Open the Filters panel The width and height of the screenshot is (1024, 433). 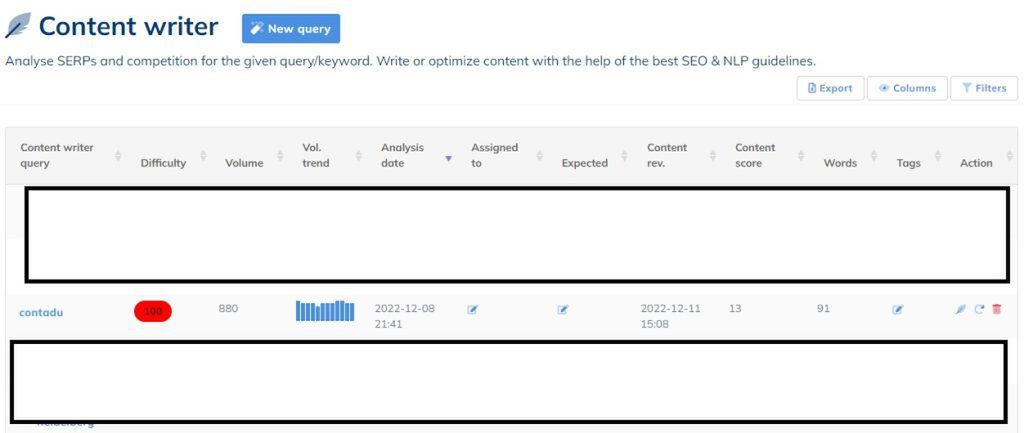coord(983,88)
